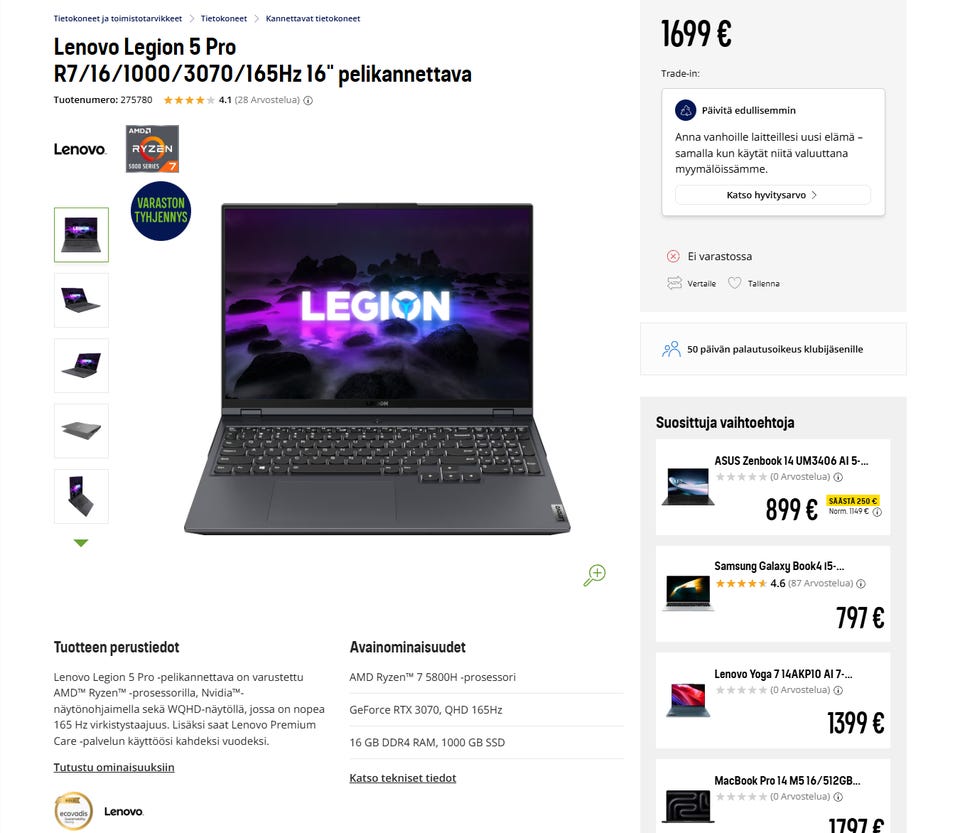The width and height of the screenshot is (960, 833).
Task: Click the AMD Ryzen 7 badge
Action: pyautogui.click(x=152, y=149)
